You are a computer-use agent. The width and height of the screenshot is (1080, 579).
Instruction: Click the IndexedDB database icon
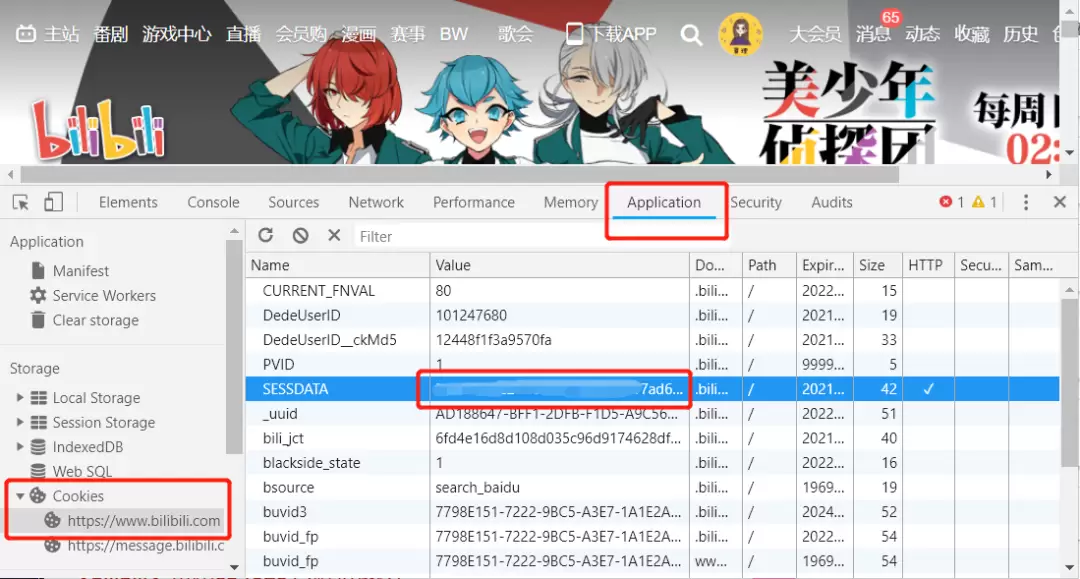click(x=39, y=447)
